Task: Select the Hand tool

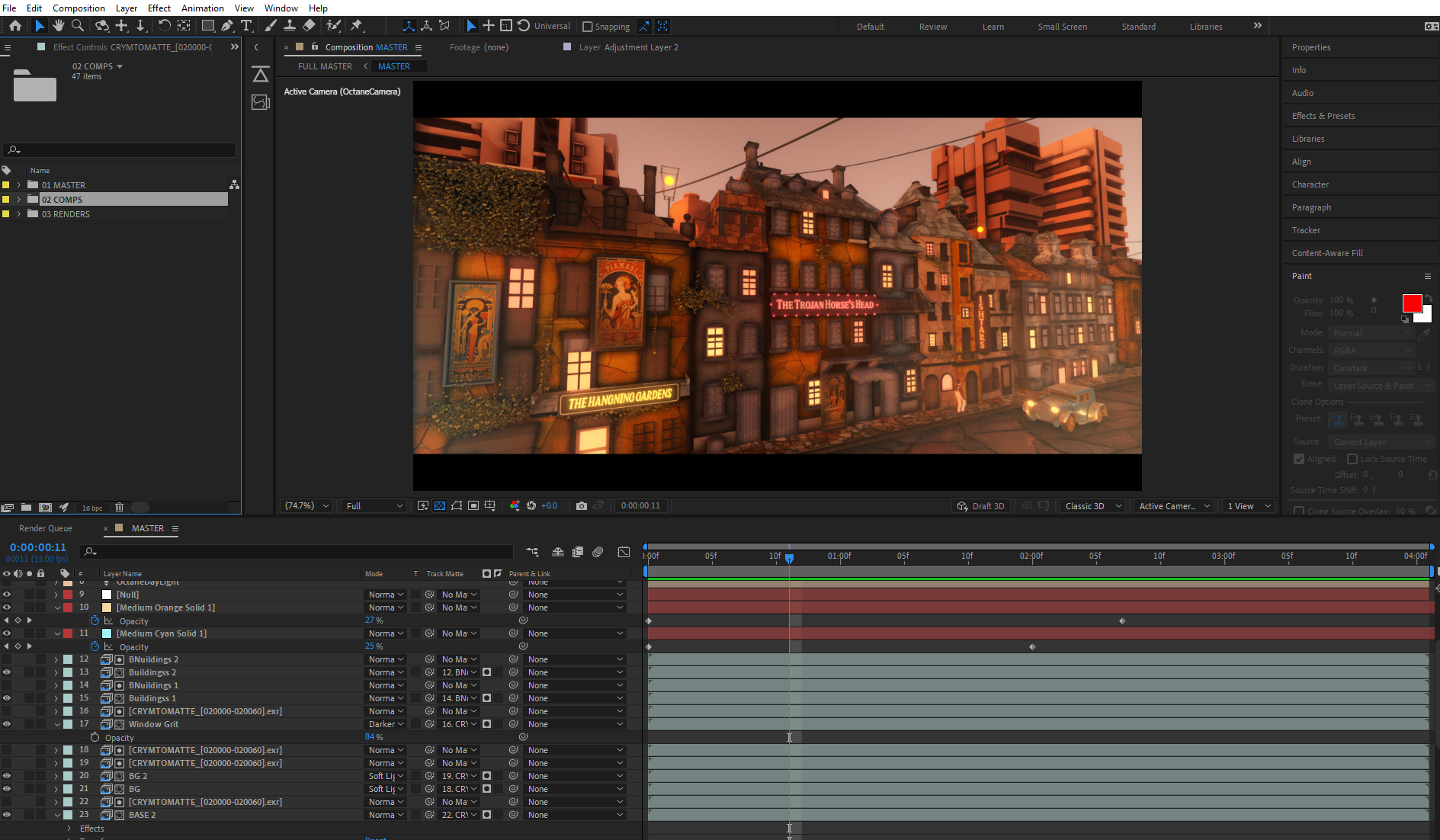Action: click(x=59, y=25)
